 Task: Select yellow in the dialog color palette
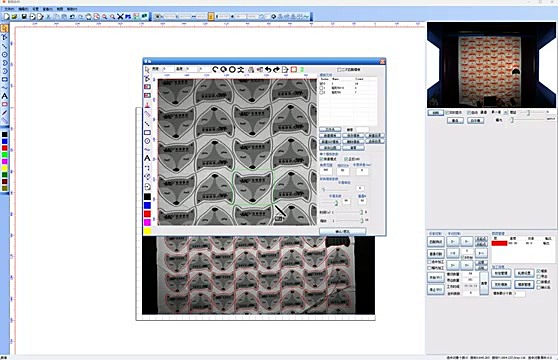coord(147,231)
